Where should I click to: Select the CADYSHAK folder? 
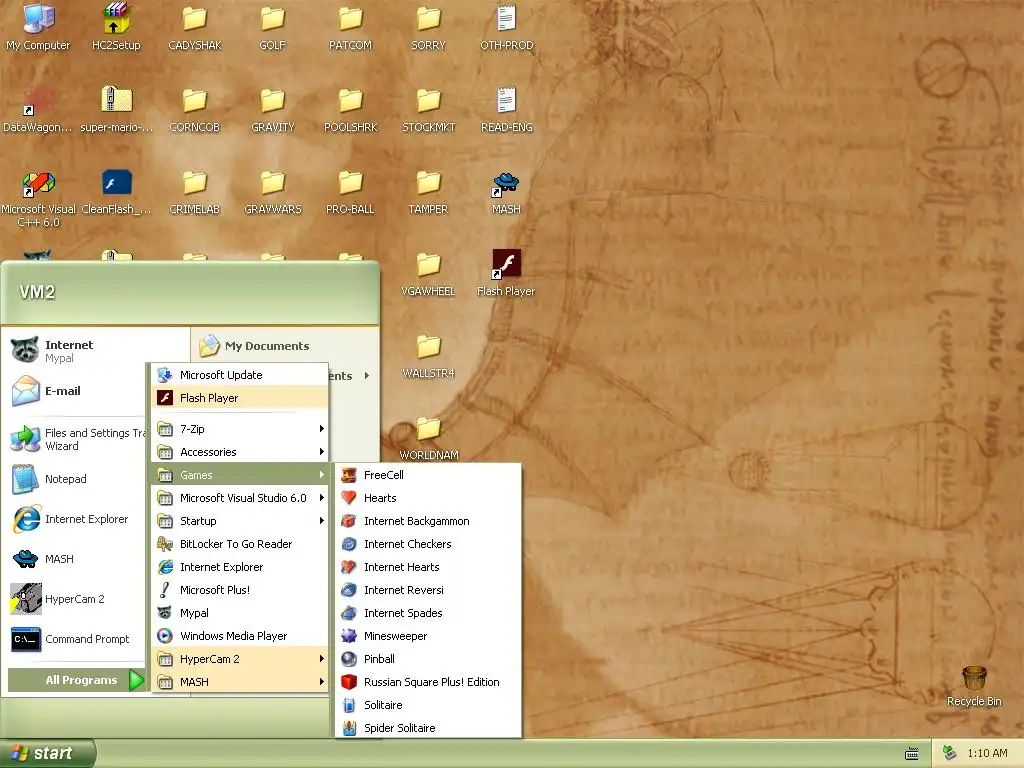pyautogui.click(x=195, y=27)
